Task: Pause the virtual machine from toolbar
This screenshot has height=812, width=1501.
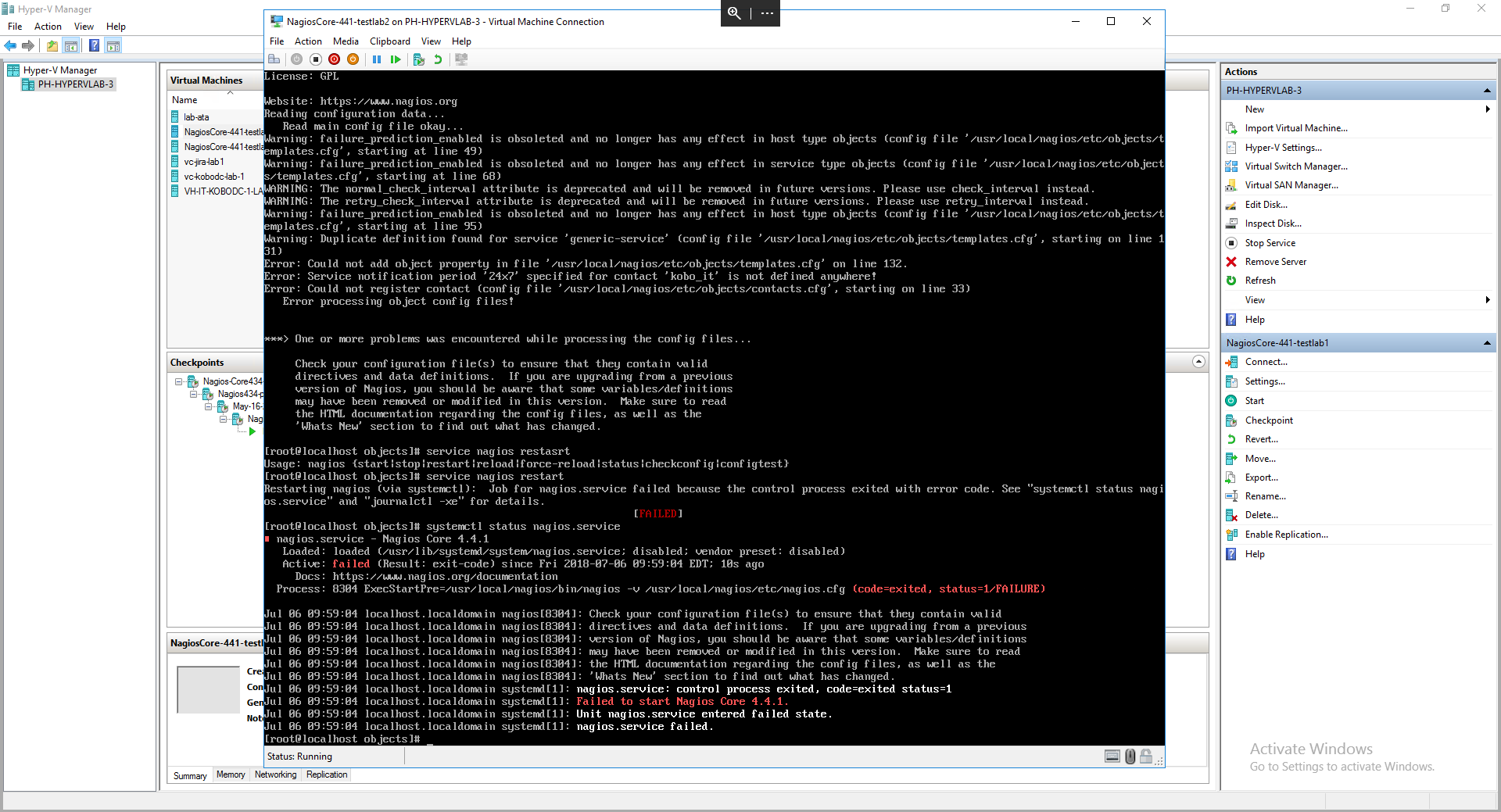Action: click(x=377, y=59)
